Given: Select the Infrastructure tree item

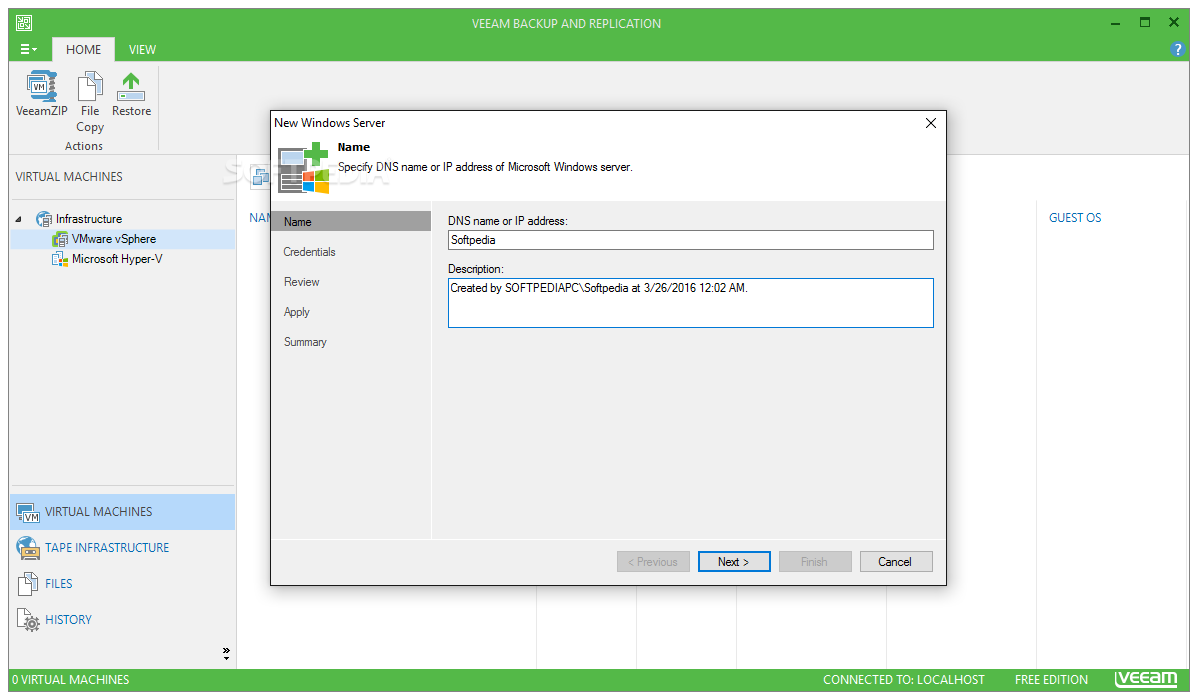Looking at the screenshot, I should point(89,219).
